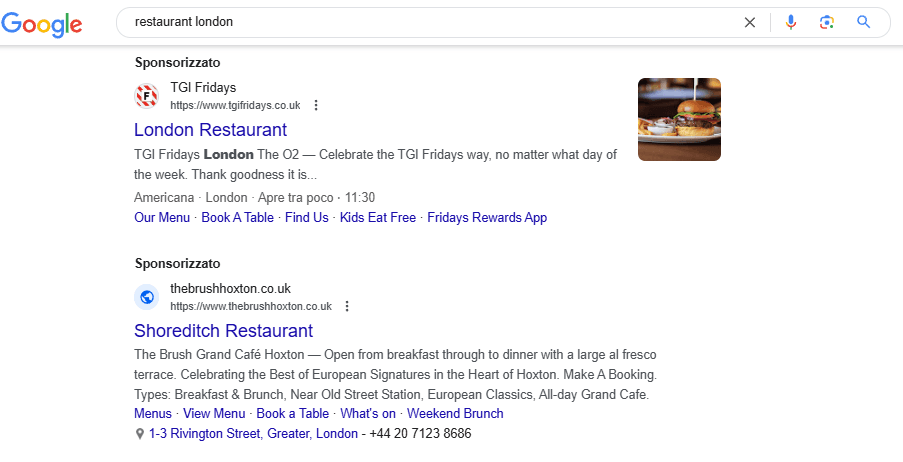Clear the search query with X icon
Image resolution: width=903 pixels, height=462 pixels.
[749, 22]
